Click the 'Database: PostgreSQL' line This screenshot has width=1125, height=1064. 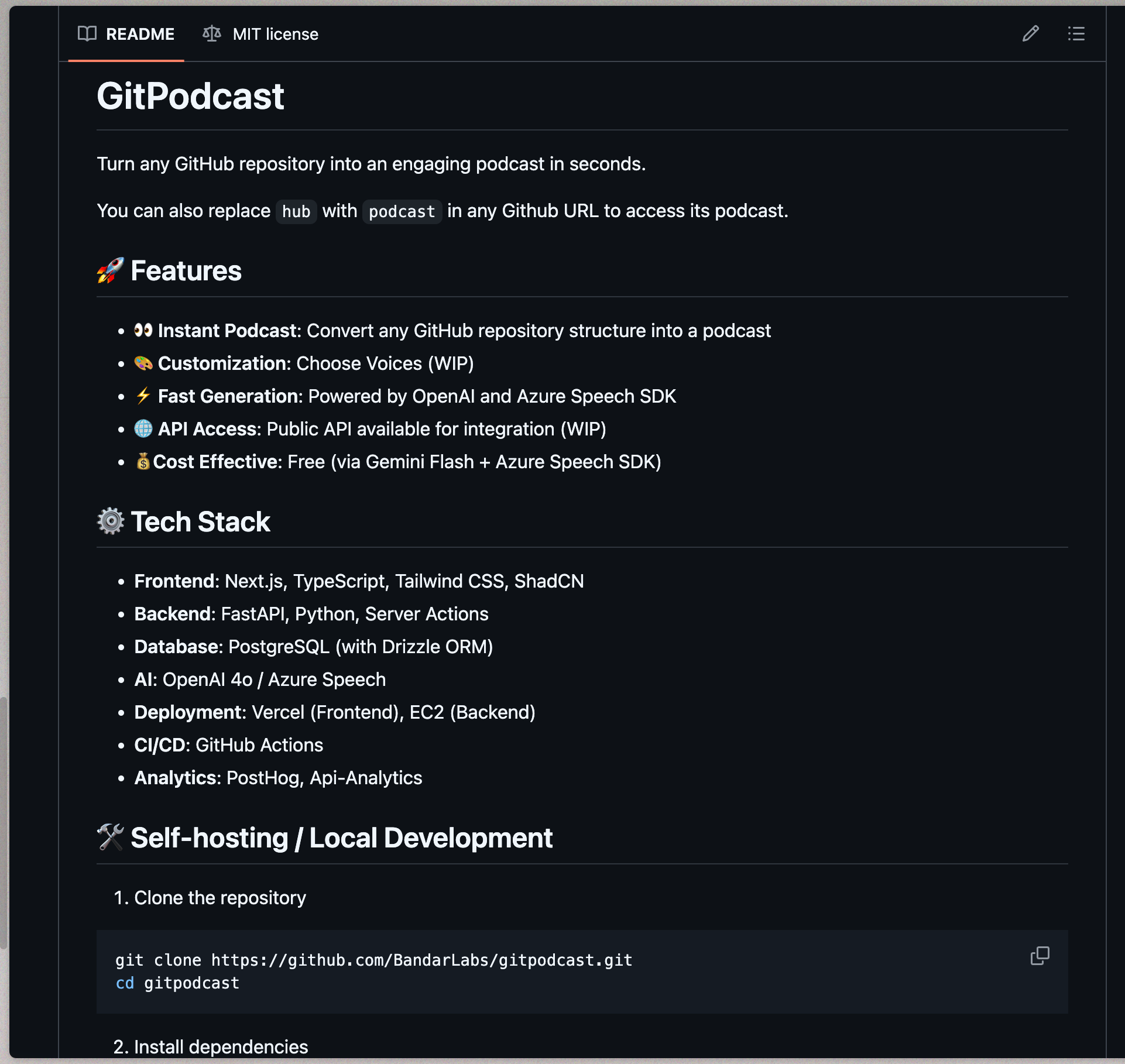pos(314,647)
